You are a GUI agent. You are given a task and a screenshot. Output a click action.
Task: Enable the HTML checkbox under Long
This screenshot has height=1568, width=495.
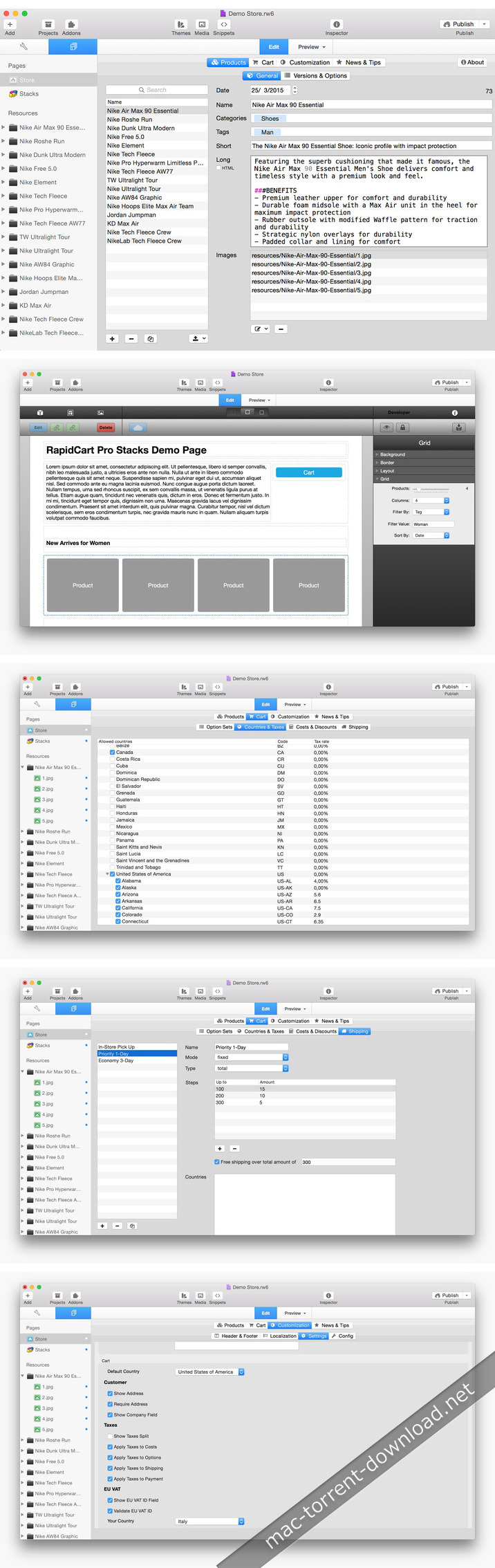[x=218, y=168]
